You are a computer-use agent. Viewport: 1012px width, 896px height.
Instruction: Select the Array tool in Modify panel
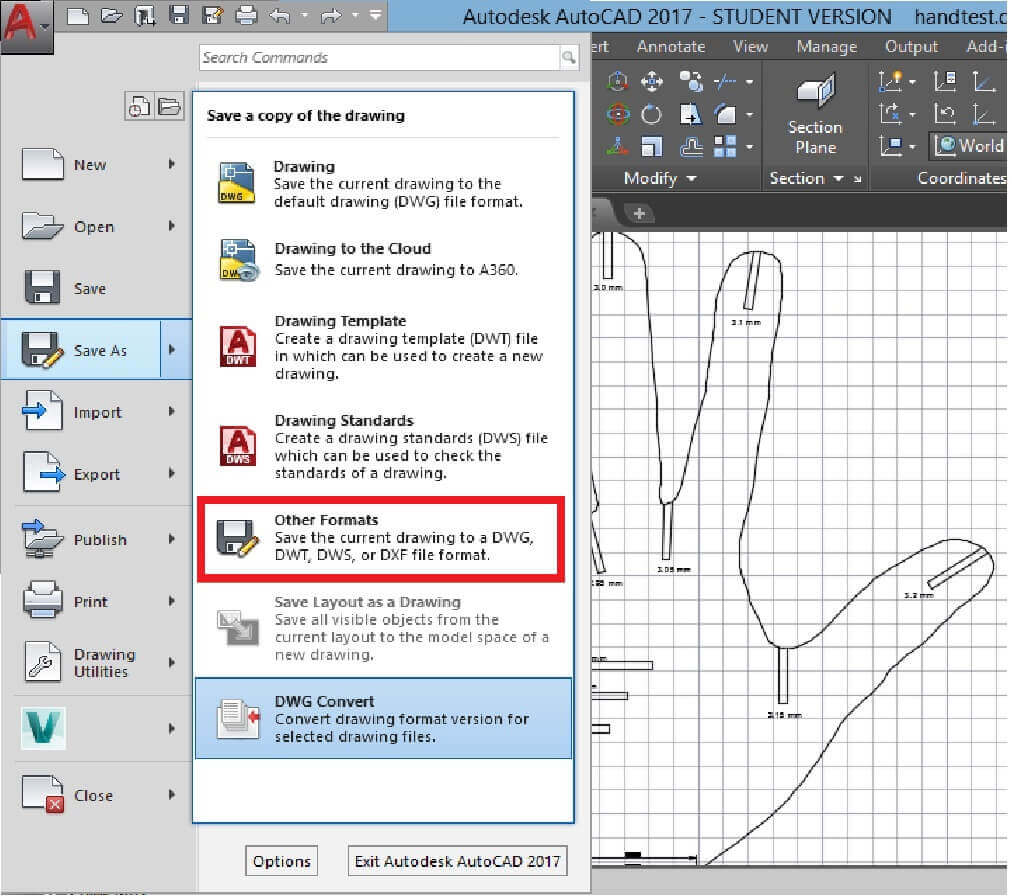(x=725, y=147)
